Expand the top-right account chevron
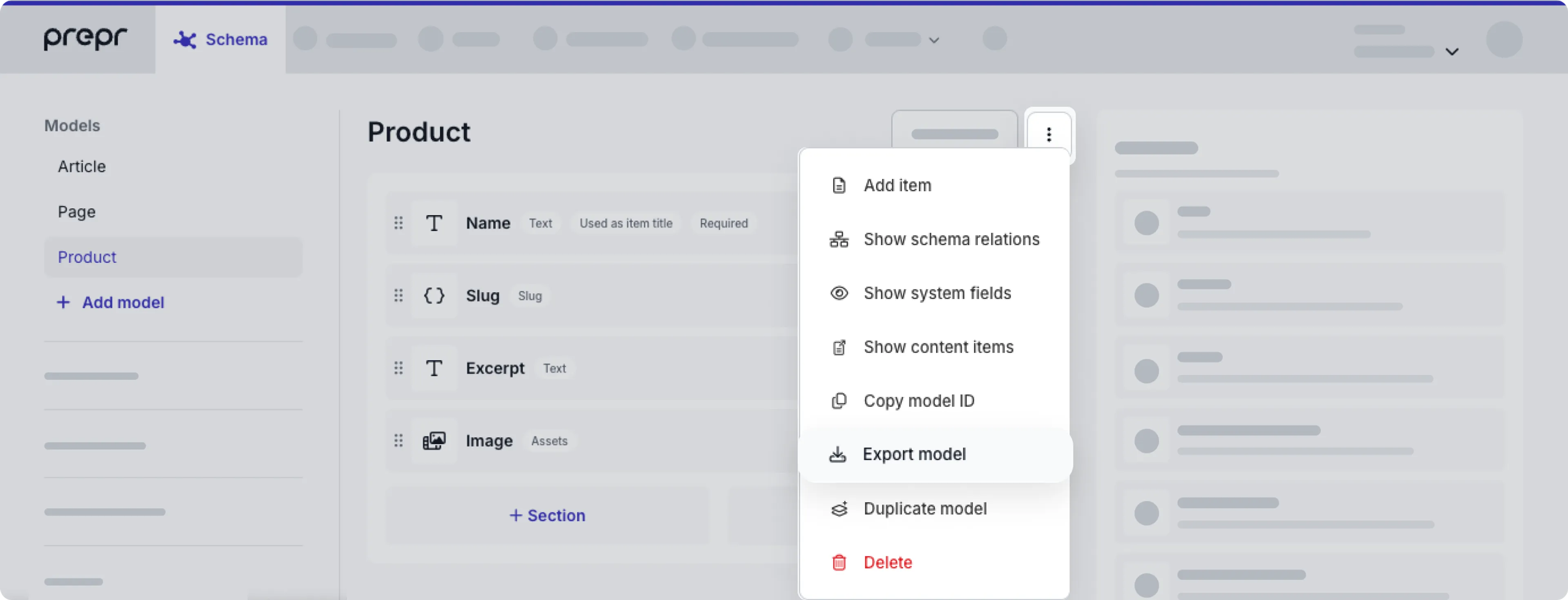1568x600 pixels. 1452,52
